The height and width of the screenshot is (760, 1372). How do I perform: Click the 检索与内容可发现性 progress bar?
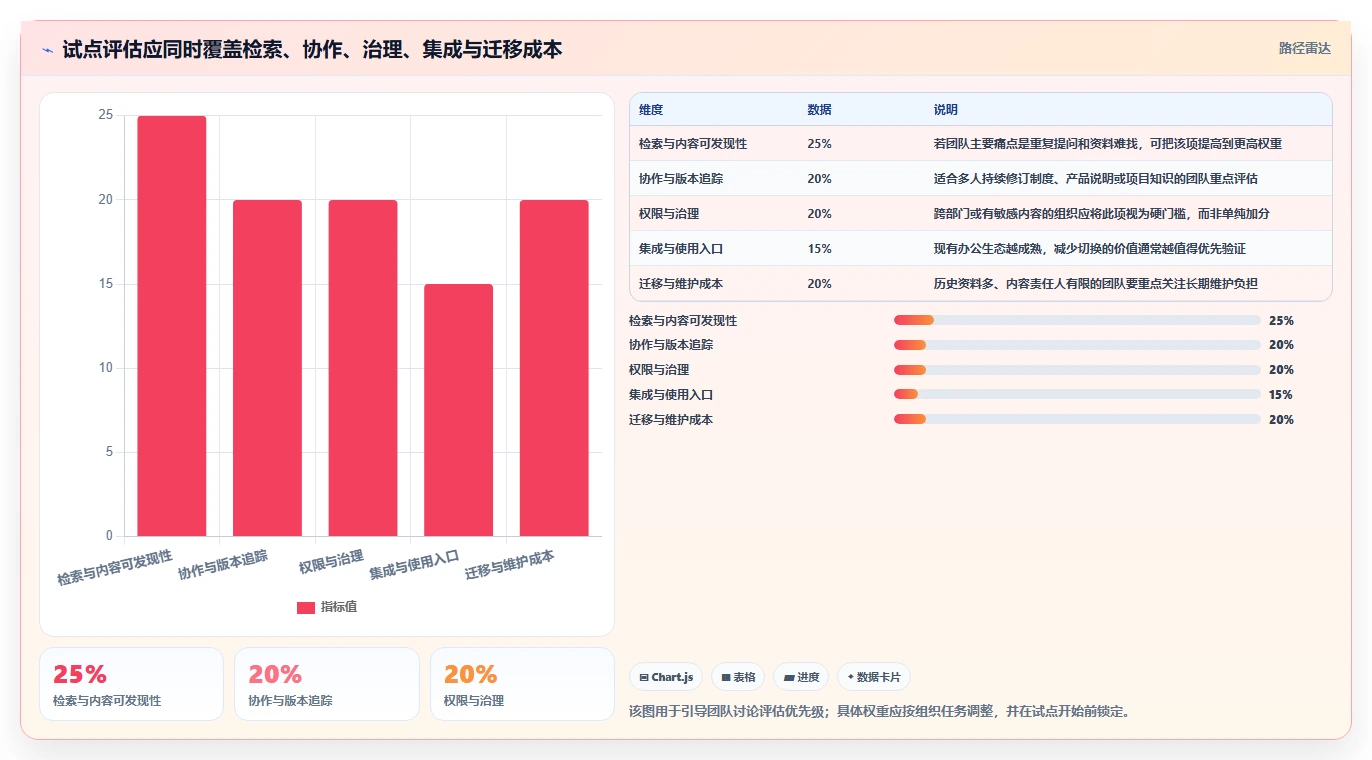[1077, 320]
